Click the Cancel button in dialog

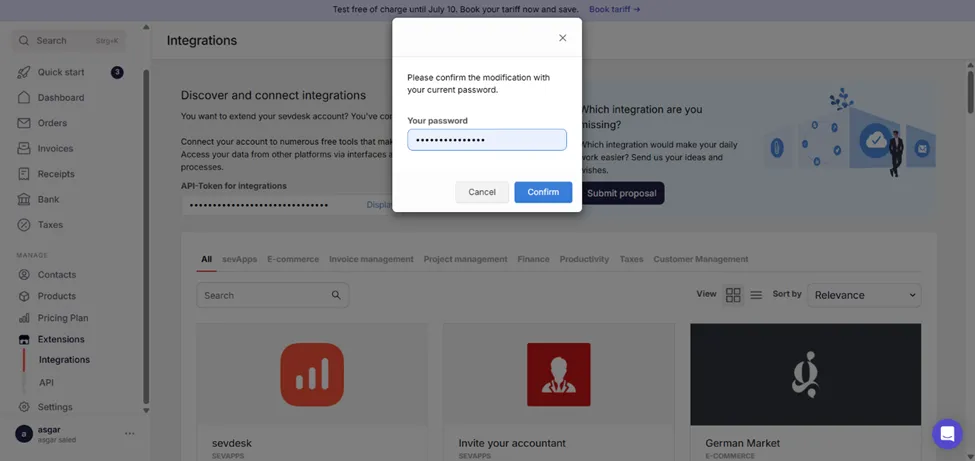482,192
